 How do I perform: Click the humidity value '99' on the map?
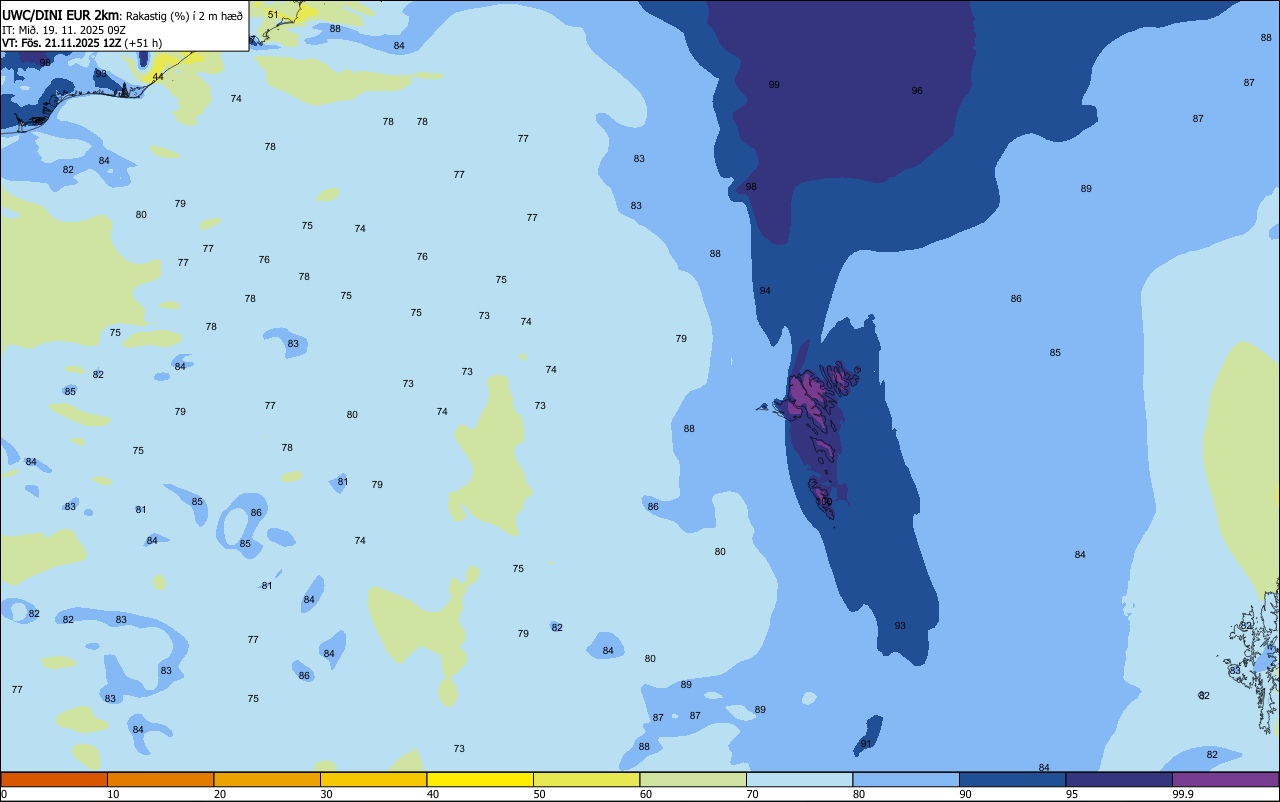click(774, 85)
